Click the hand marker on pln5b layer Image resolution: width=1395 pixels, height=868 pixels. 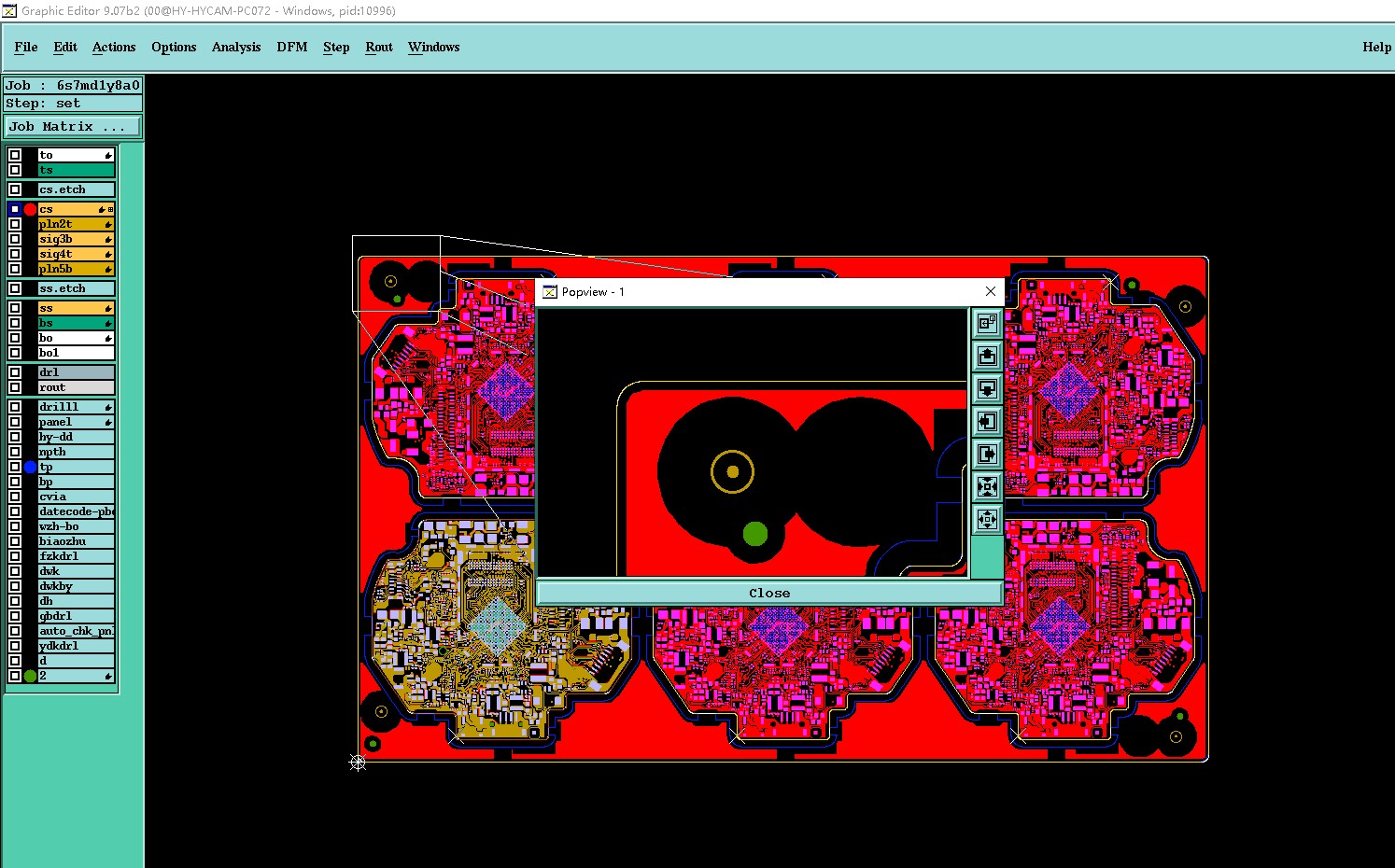coord(108,269)
